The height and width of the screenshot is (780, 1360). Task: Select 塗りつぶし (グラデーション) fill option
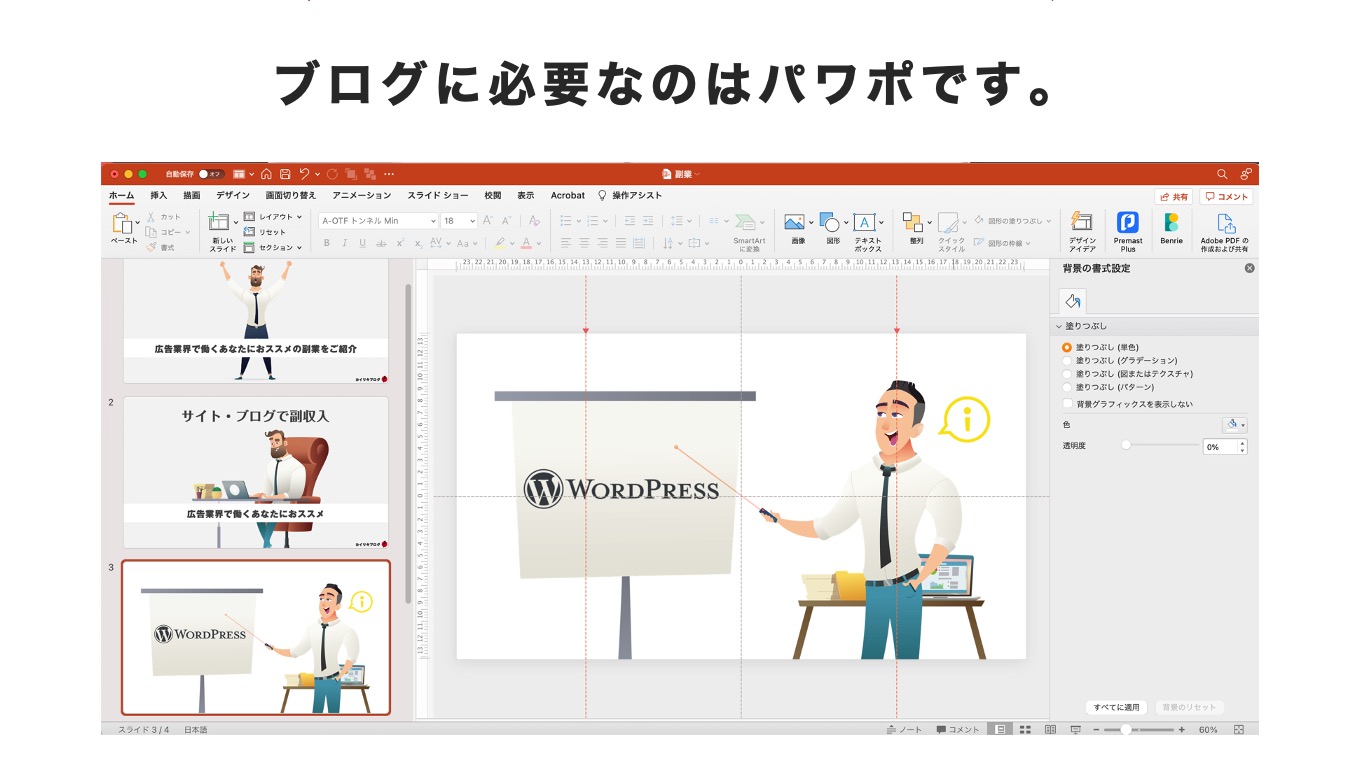click(x=1068, y=362)
